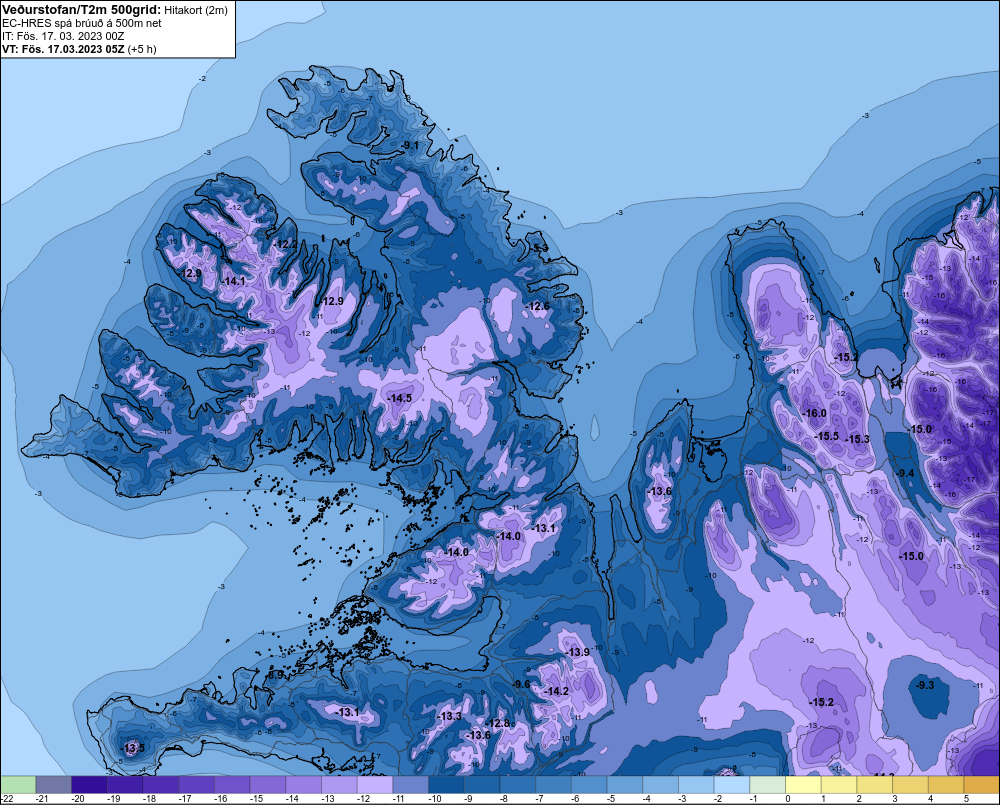Click the legend swatch above the -22 label
The height and width of the screenshot is (805, 1000).
[x=18, y=785]
